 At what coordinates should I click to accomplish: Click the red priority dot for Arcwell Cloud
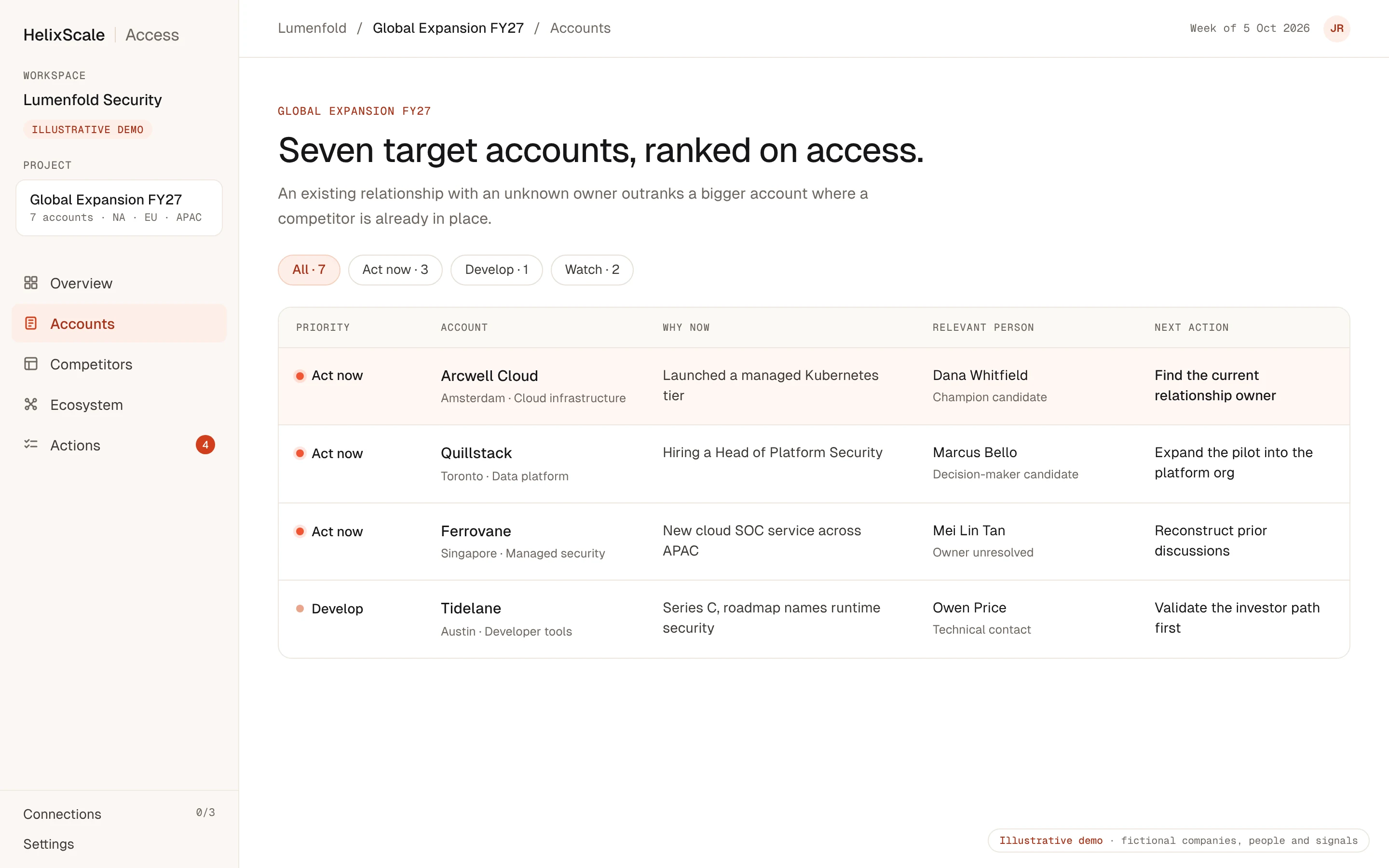coord(300,376)
